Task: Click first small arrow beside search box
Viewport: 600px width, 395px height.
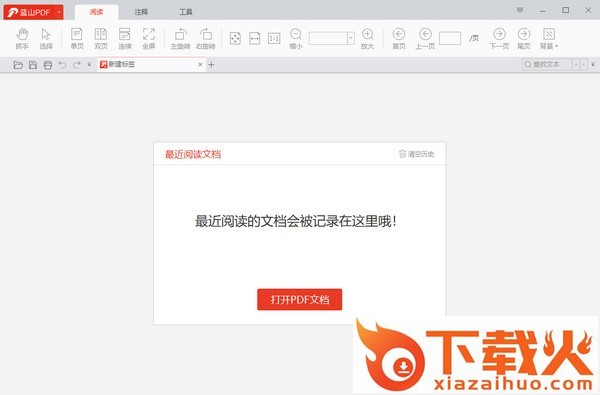Action: coord(576,64)
